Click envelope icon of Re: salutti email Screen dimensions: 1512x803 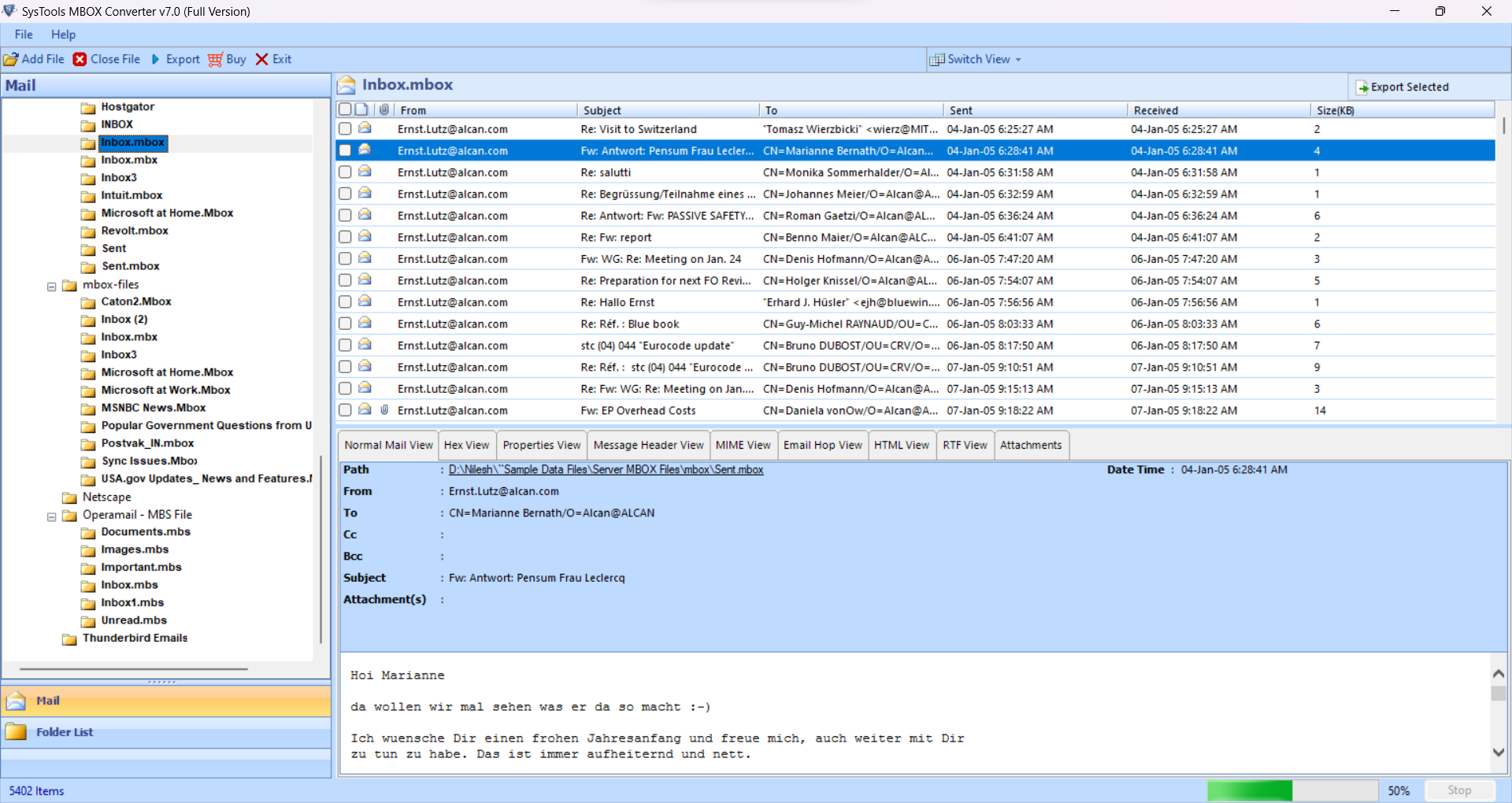tap(365, 171)
